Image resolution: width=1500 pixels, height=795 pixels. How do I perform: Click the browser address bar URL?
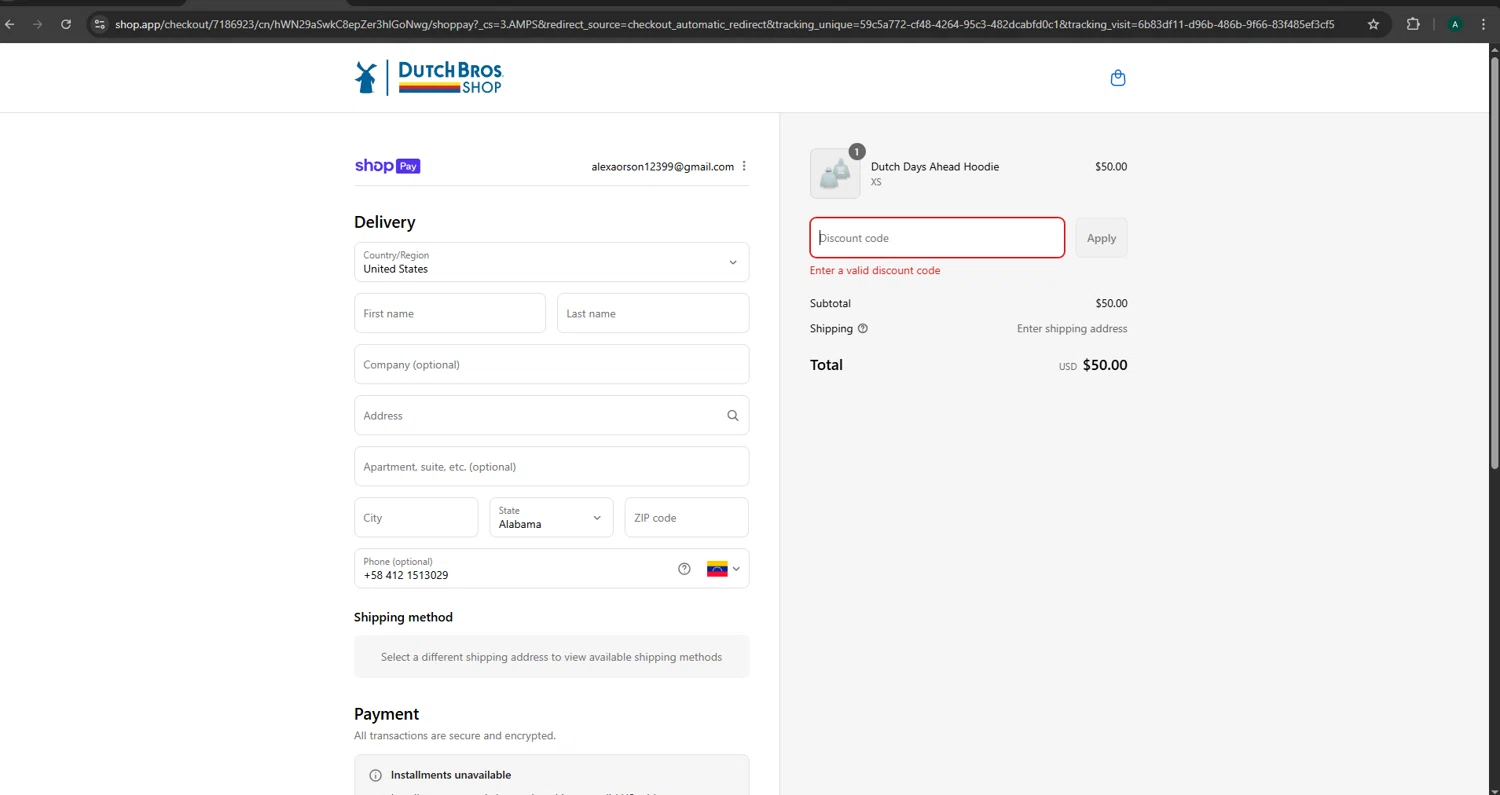tap(724, 24)
